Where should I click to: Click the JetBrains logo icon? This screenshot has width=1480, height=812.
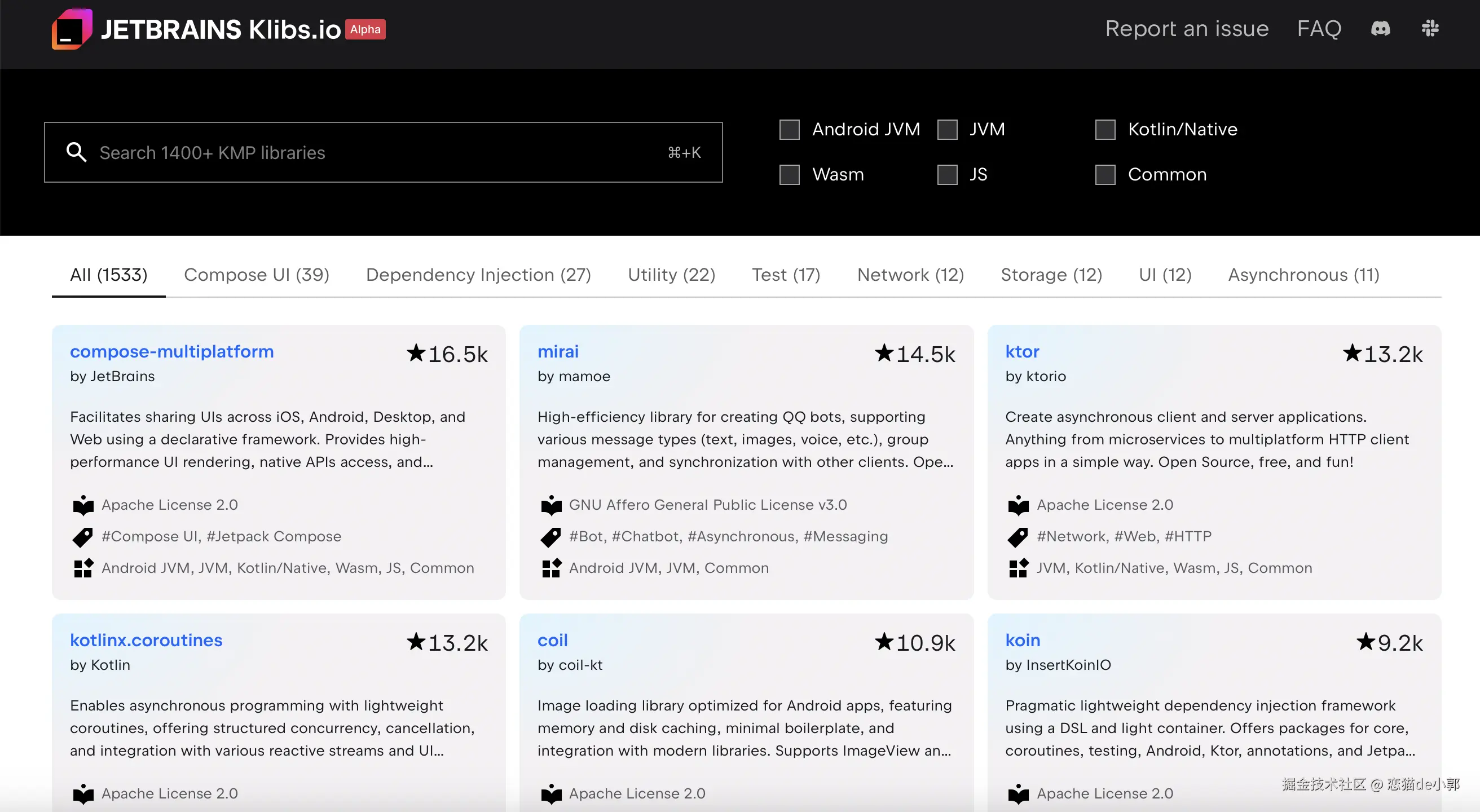pos(72,29)
